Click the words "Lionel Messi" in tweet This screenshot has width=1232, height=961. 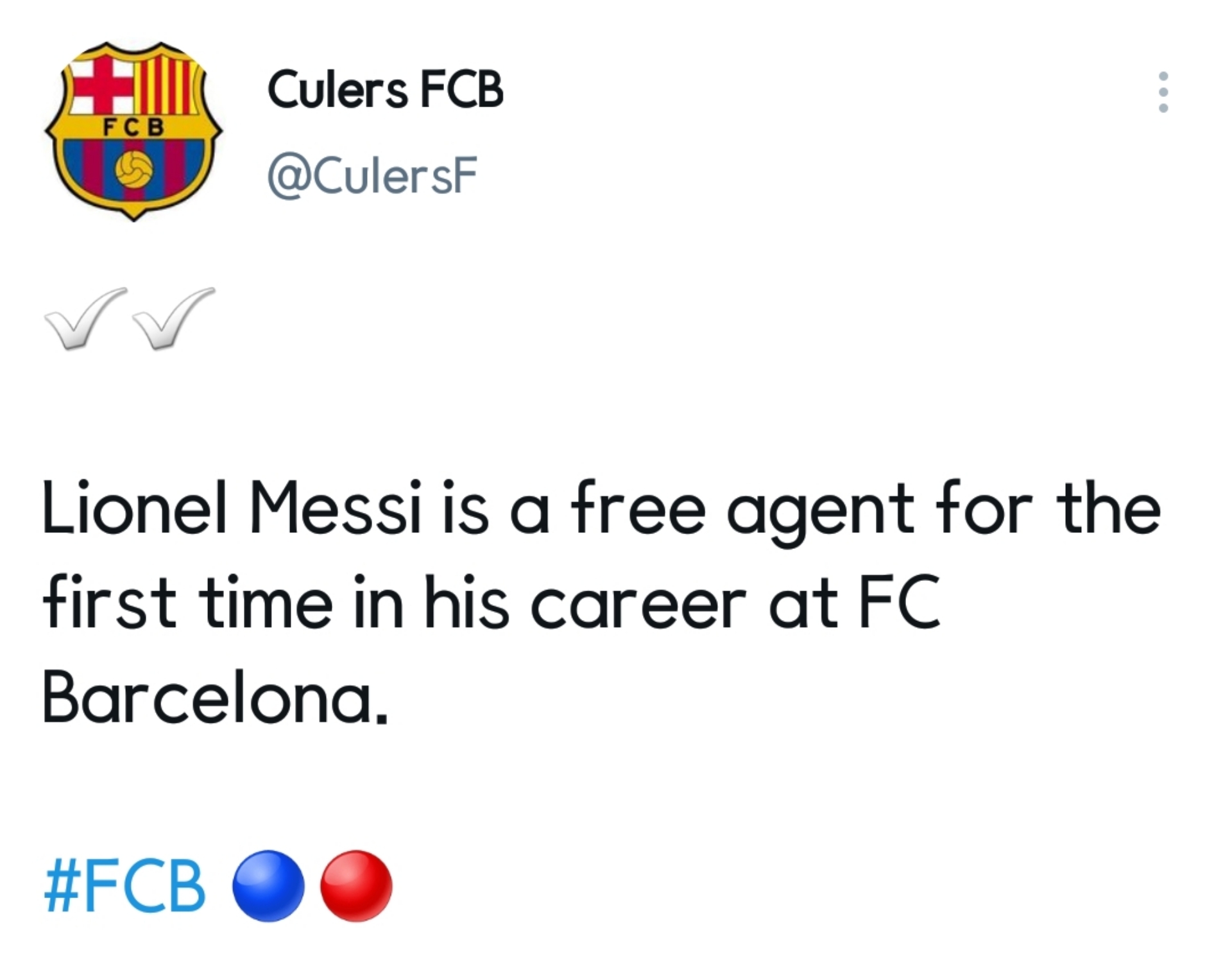[232, 508]
